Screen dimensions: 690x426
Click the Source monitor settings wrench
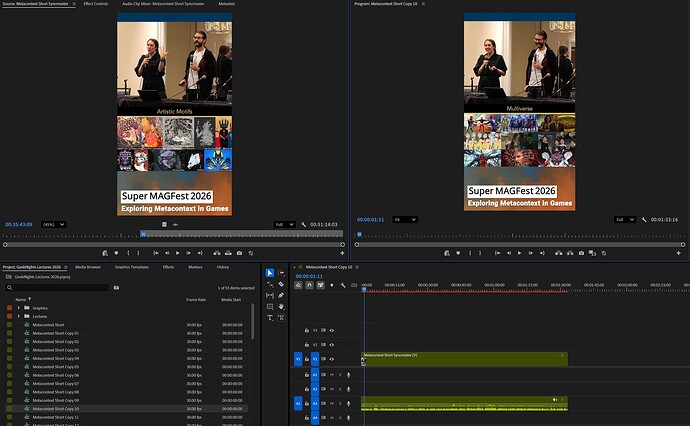click(x=304, y=224)
